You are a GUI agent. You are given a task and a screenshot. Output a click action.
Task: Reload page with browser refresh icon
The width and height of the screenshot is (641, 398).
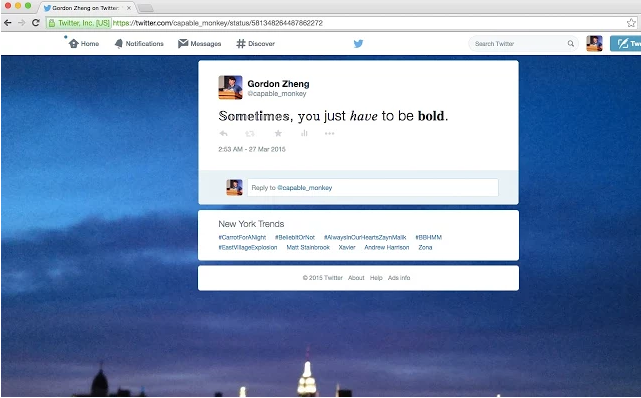pyautogui.click(x=36, y=22)
